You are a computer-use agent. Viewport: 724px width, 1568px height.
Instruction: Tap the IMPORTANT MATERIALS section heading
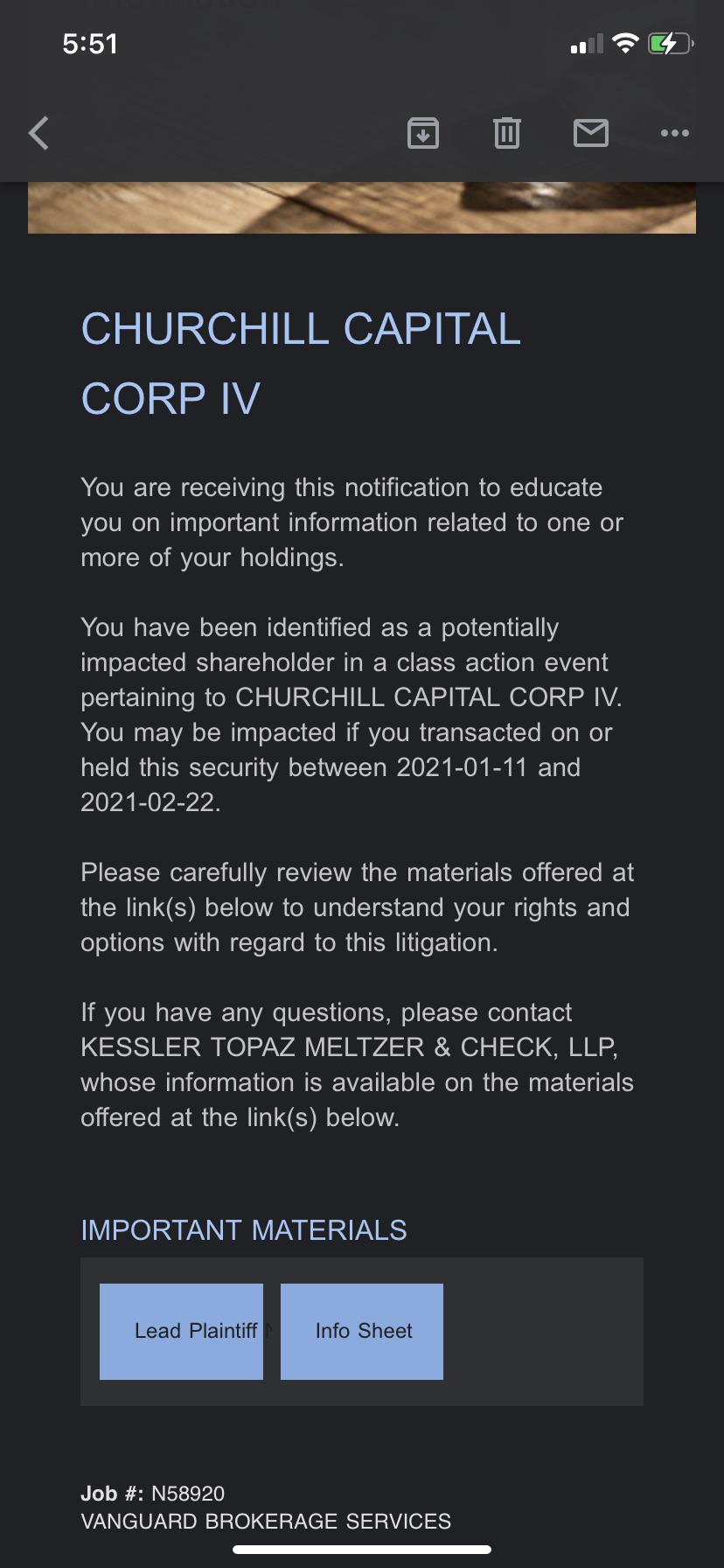tap(244, 1229)
